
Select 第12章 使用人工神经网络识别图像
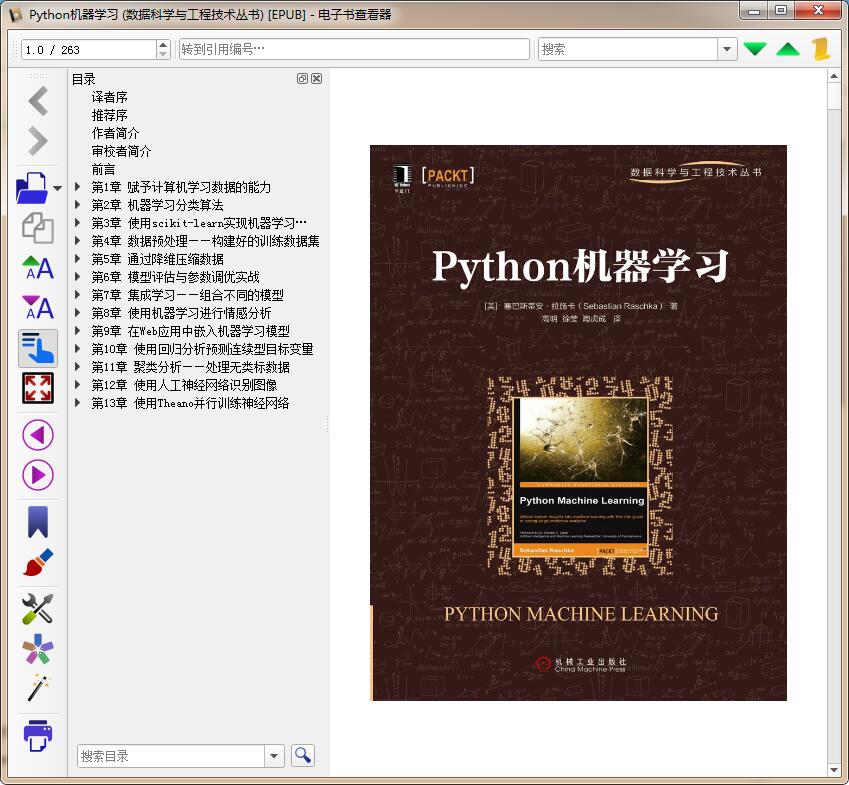point(184,385)
